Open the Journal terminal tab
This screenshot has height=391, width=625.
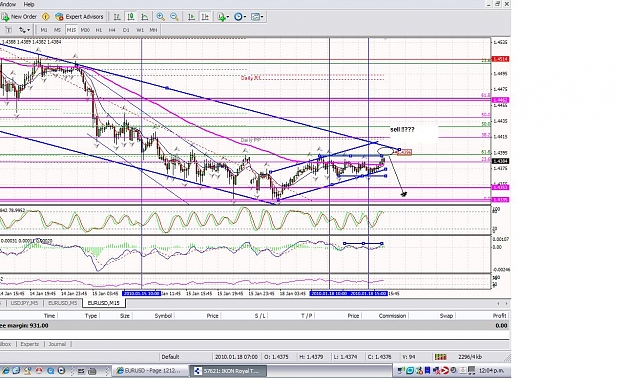[57, 344]
